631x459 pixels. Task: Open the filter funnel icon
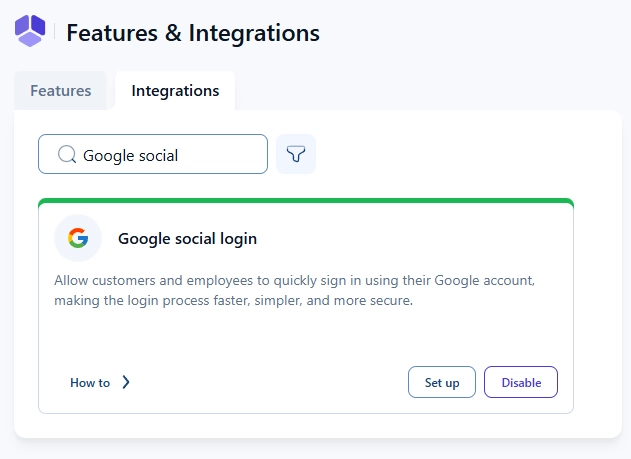point(296,154)
